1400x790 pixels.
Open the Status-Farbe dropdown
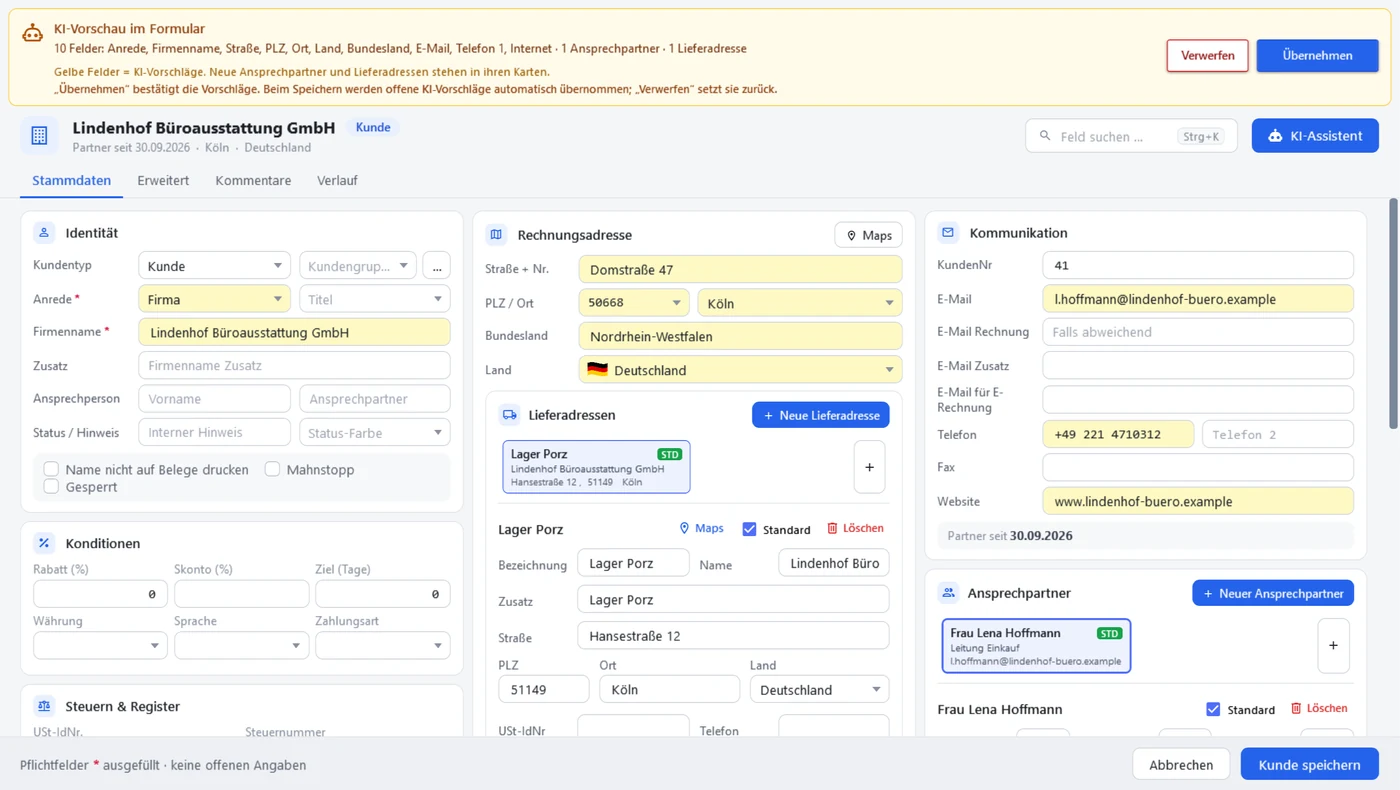(x=375, y=433)
